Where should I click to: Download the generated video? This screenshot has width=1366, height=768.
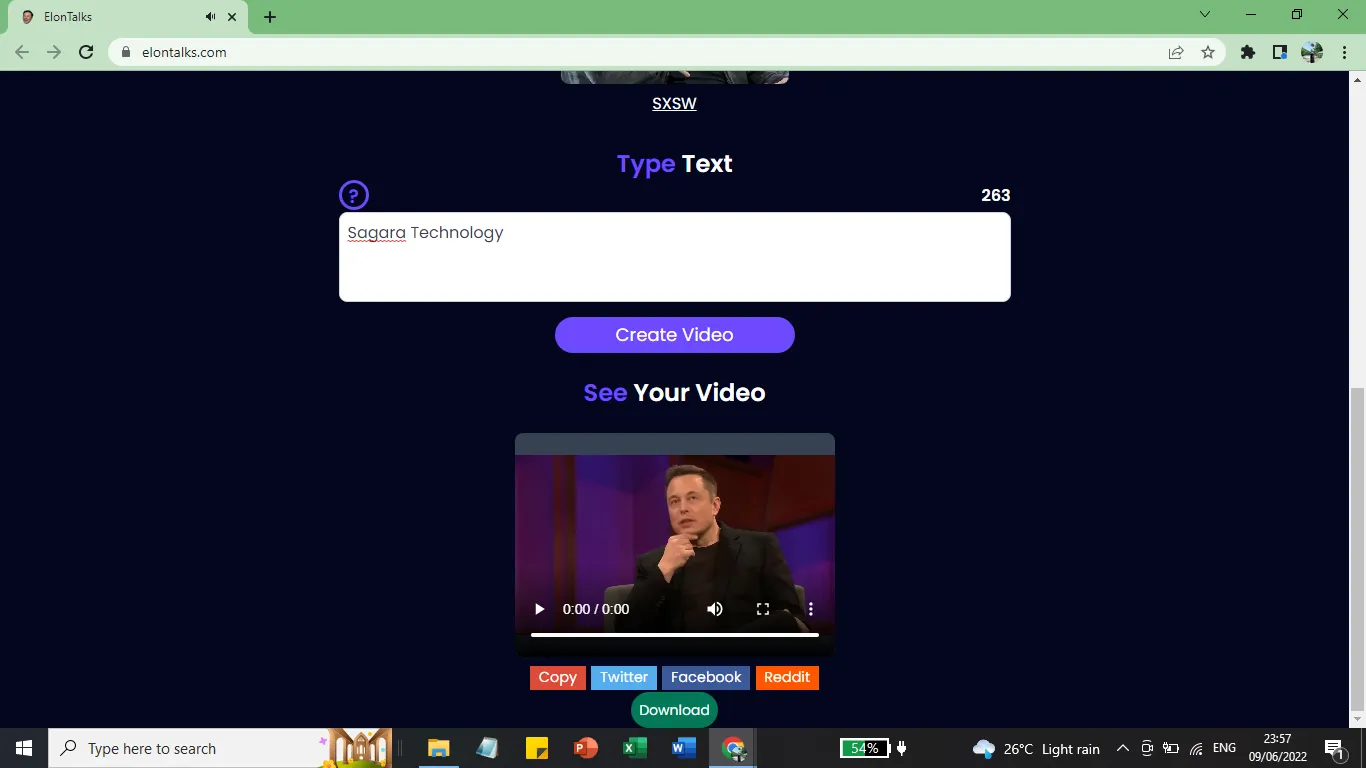674,710
